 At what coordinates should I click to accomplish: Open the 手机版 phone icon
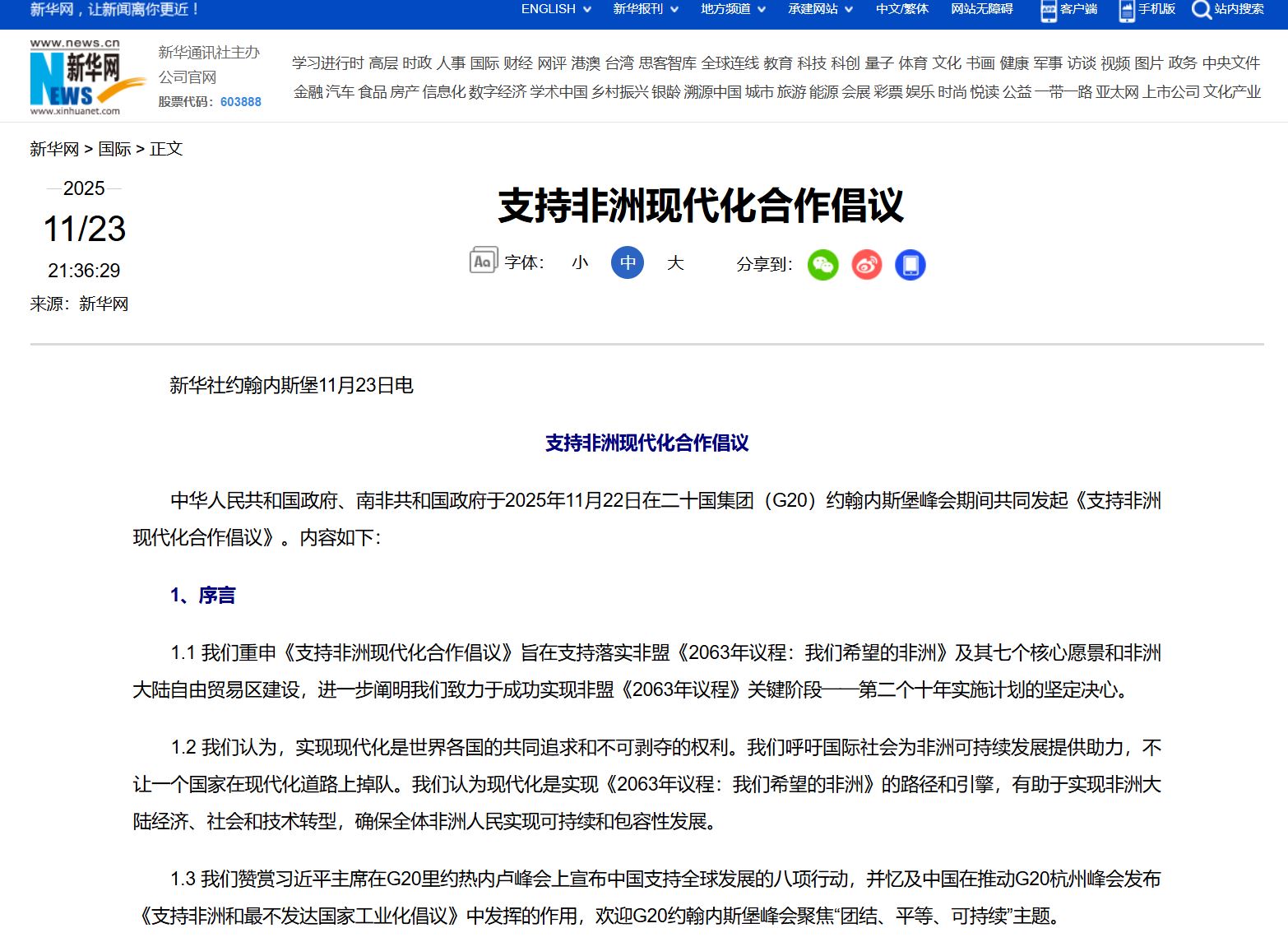[x=1126, y=10]
